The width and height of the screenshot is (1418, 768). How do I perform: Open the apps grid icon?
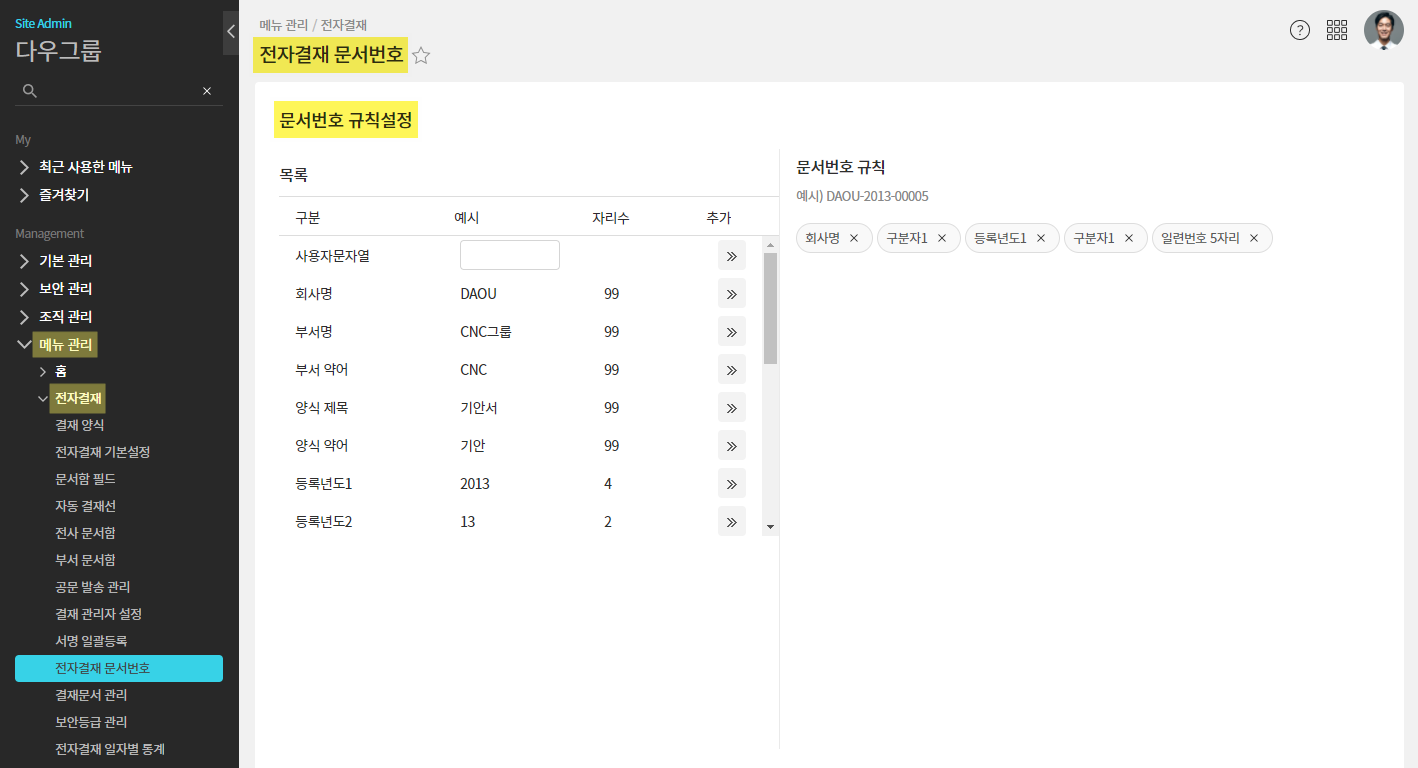(1337, 30)
